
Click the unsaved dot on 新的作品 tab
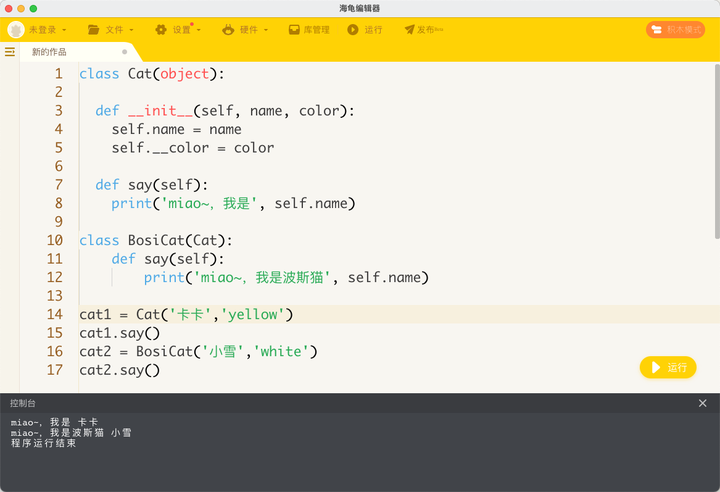[x=124, y=52]
